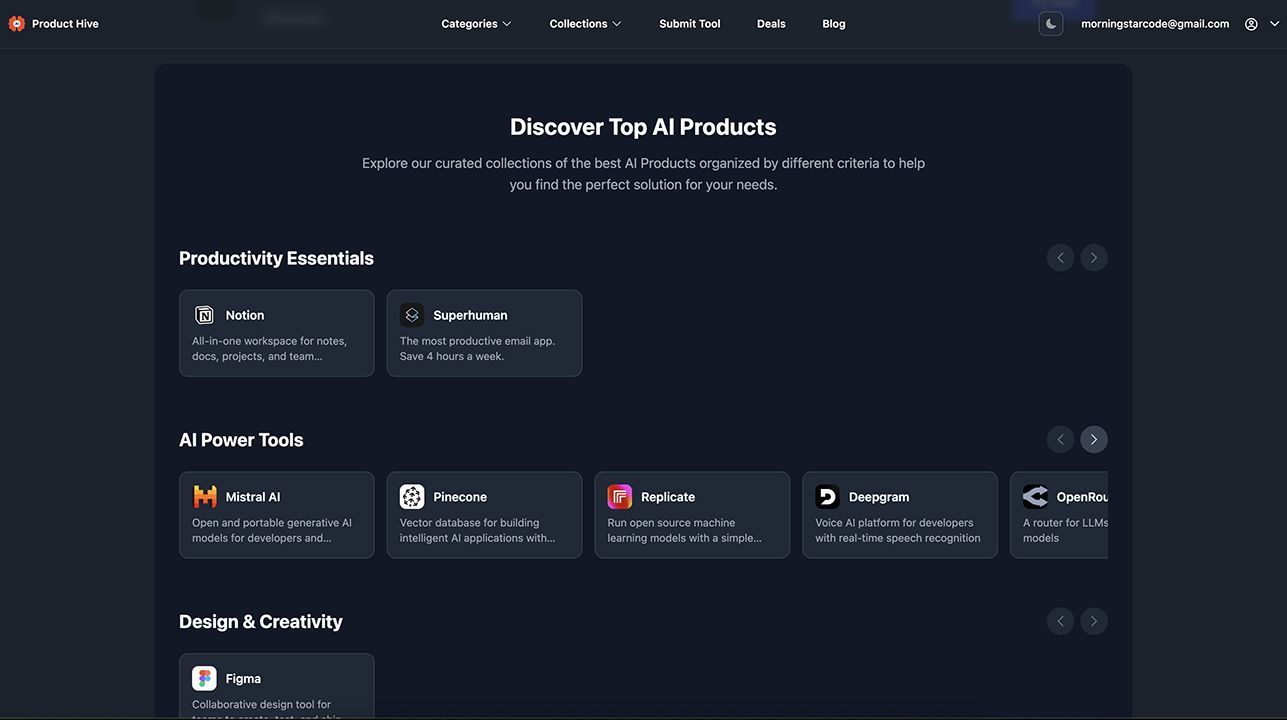The width and height of the screenshot is (1287, 720).
Task: Open the Blog page
Action: tap(834, 24)
